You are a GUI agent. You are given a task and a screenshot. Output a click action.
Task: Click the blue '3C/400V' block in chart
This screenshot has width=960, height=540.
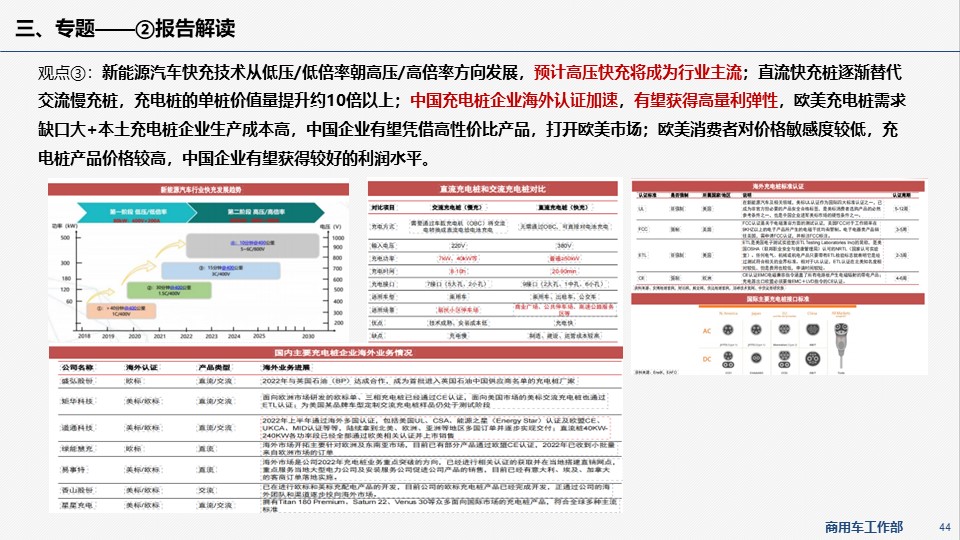pos(220,271)
